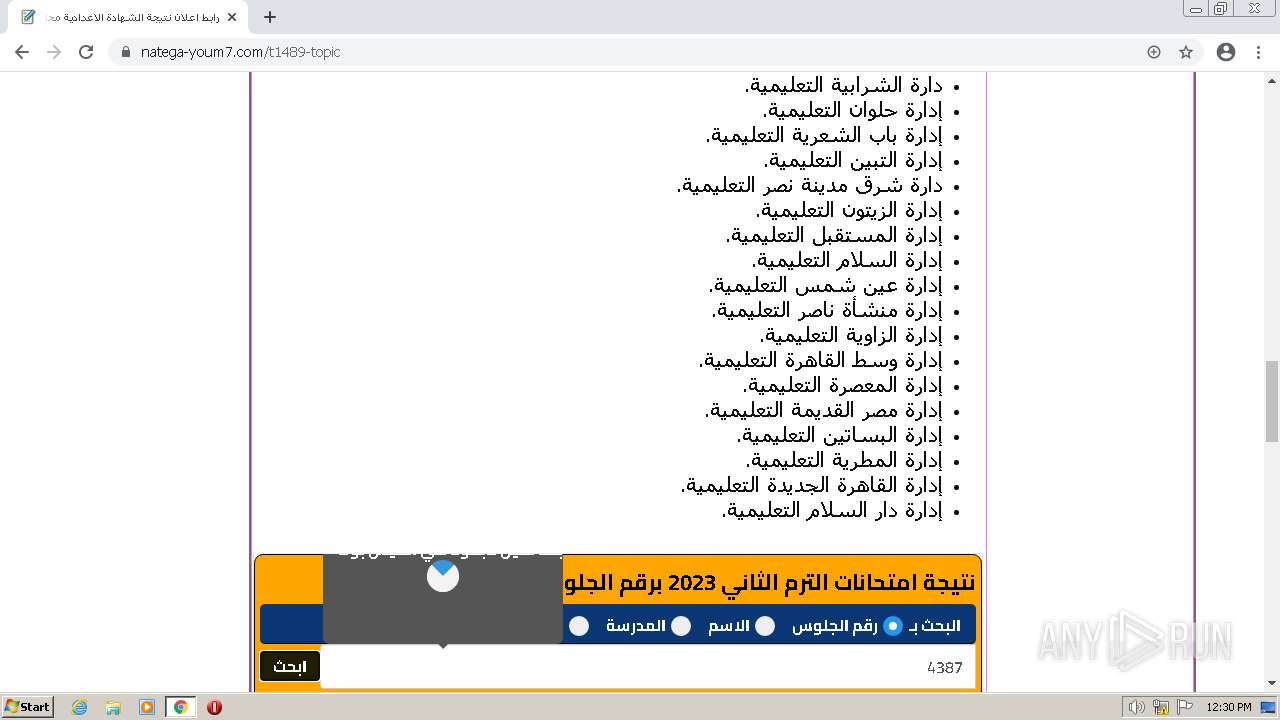1280x720 pixels.
Task: Click text إدارة الزيتون التعليمية
Action: click(849, 210)
